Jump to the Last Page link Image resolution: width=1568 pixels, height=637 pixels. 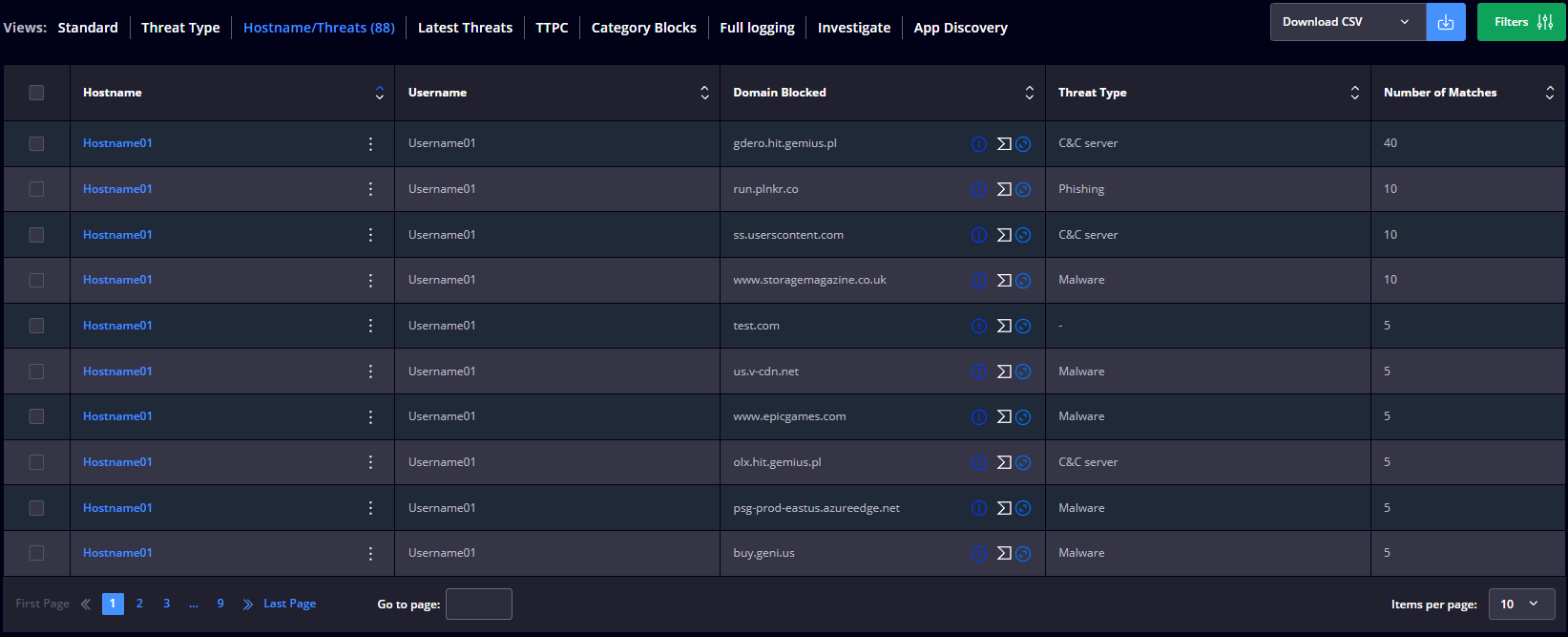[290, 604]
